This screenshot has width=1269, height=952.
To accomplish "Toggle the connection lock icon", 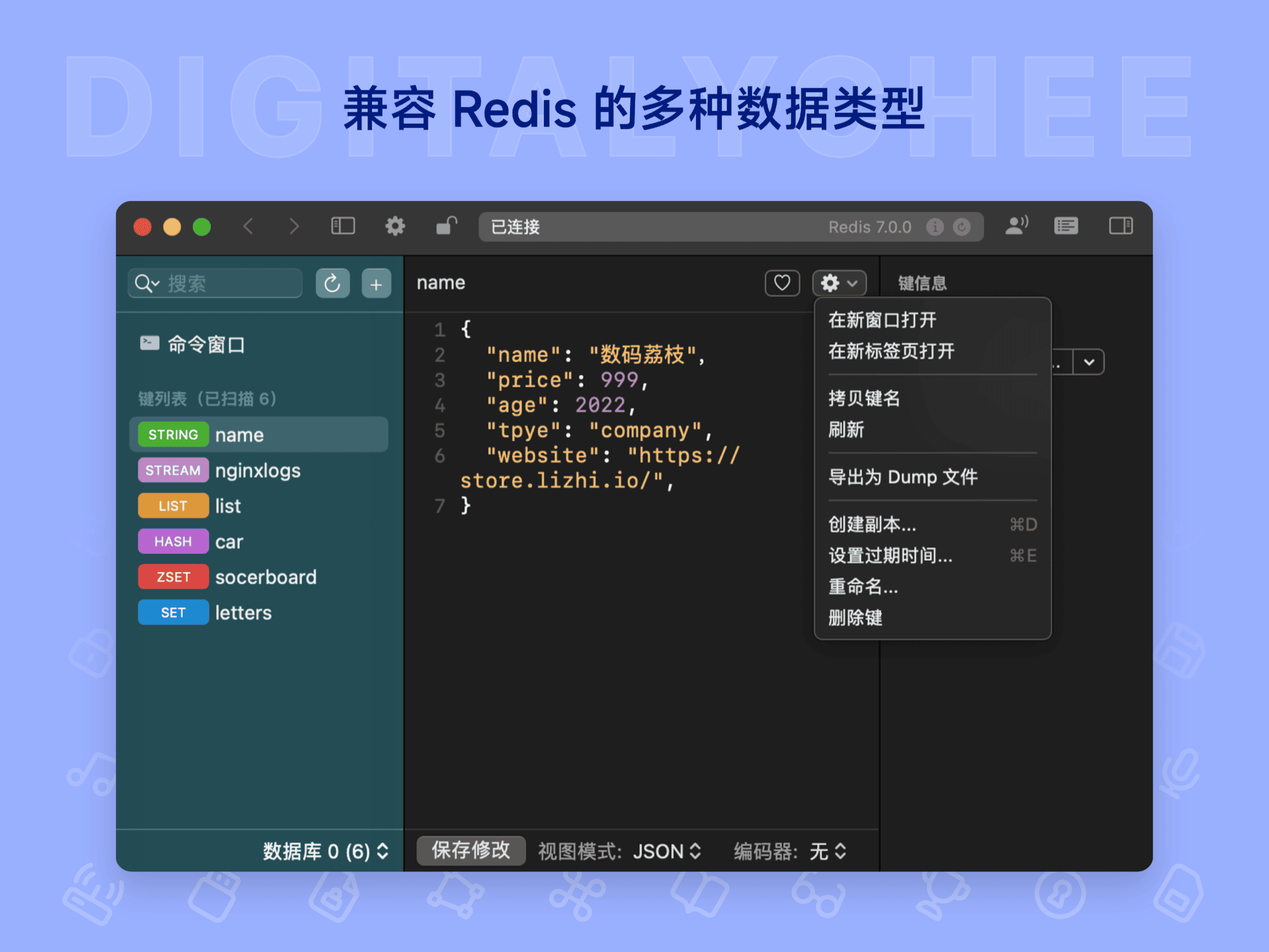I will click(445, 226).
